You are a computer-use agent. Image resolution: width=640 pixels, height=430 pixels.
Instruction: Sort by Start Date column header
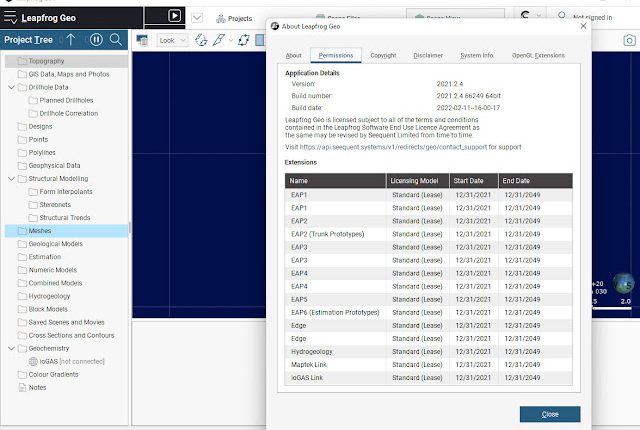[473, 181]
